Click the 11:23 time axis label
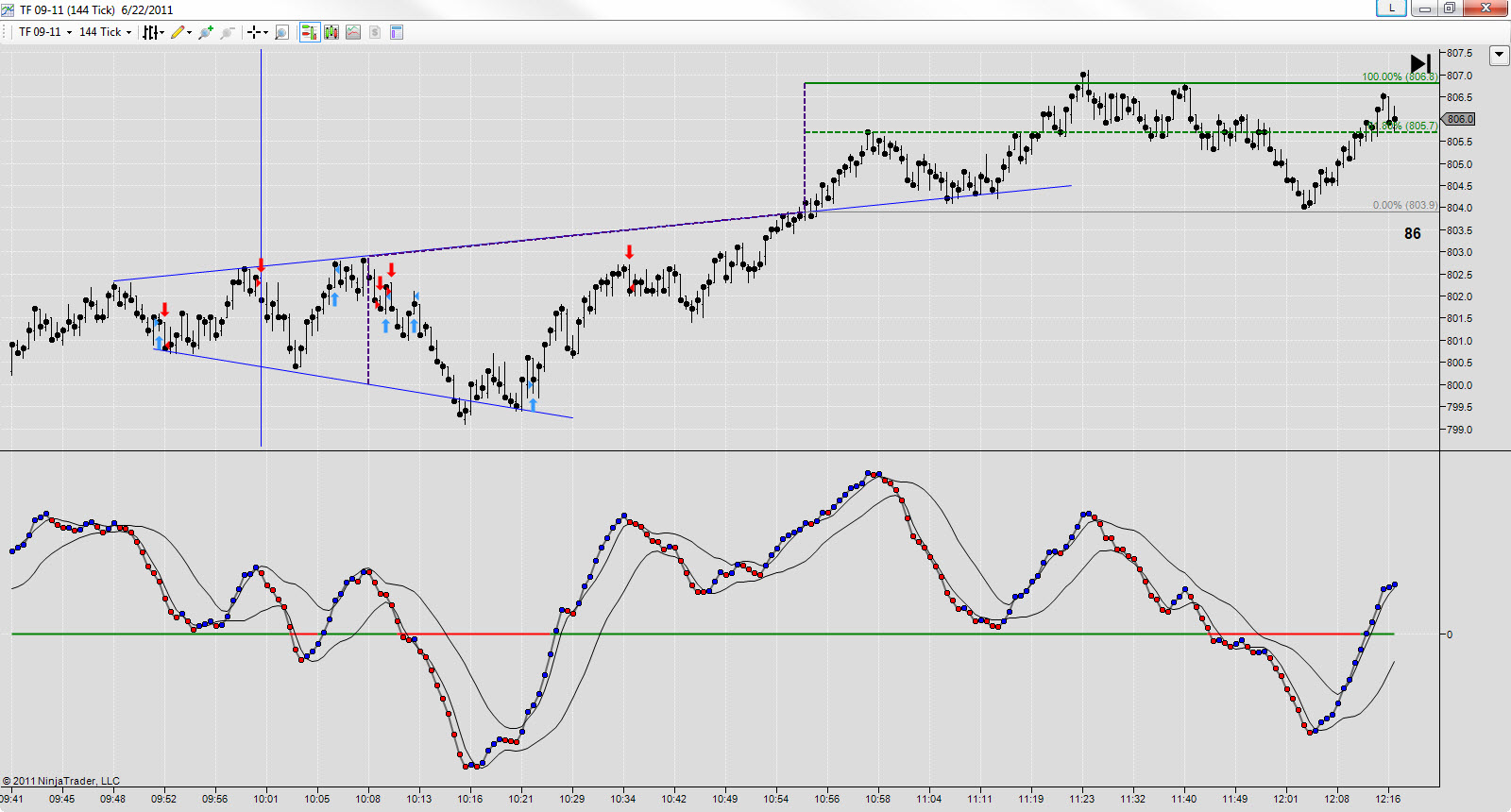This screenshot has width=1511, height=812. tap(1081, 799)
